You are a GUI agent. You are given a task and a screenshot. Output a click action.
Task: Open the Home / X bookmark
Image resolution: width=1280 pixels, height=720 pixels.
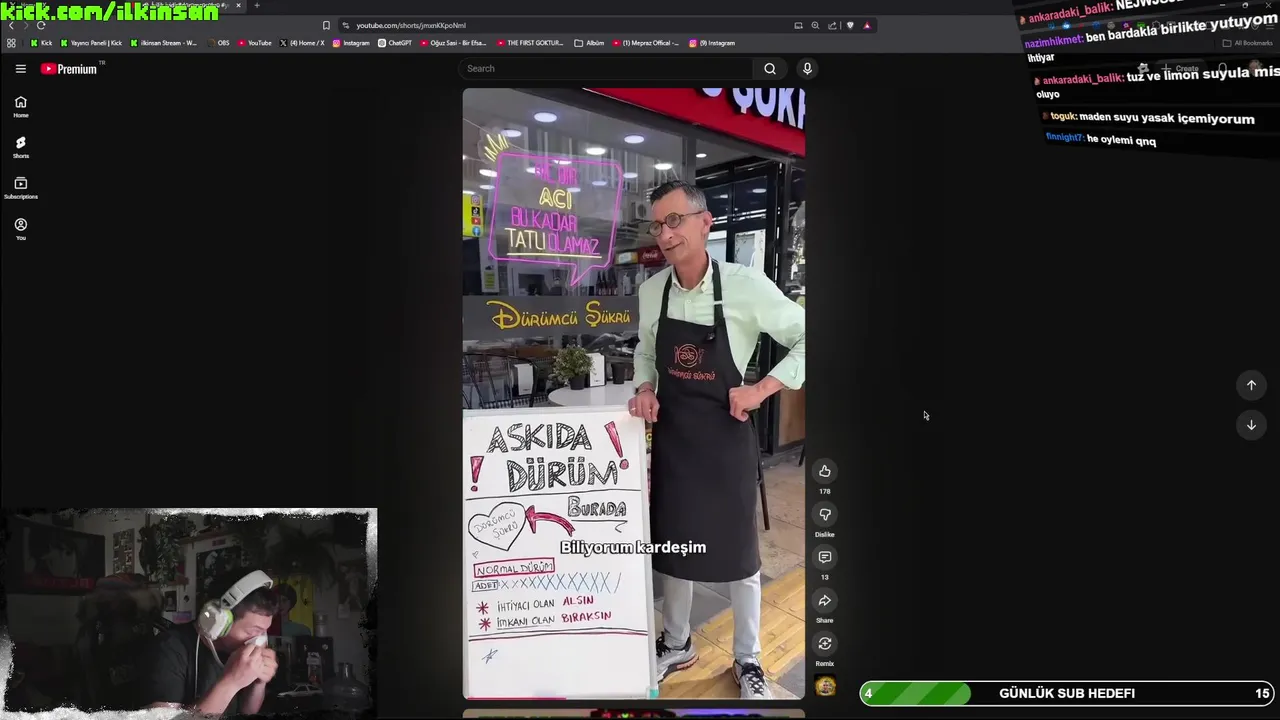[303, 43]
